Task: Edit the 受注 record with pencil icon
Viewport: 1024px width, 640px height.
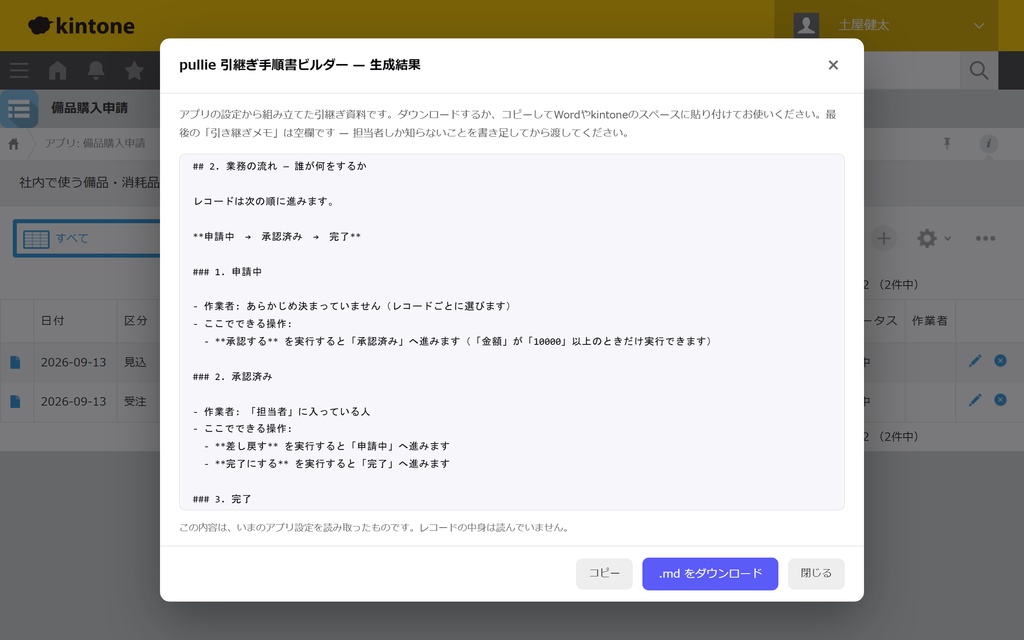Action: click(975, 400)
